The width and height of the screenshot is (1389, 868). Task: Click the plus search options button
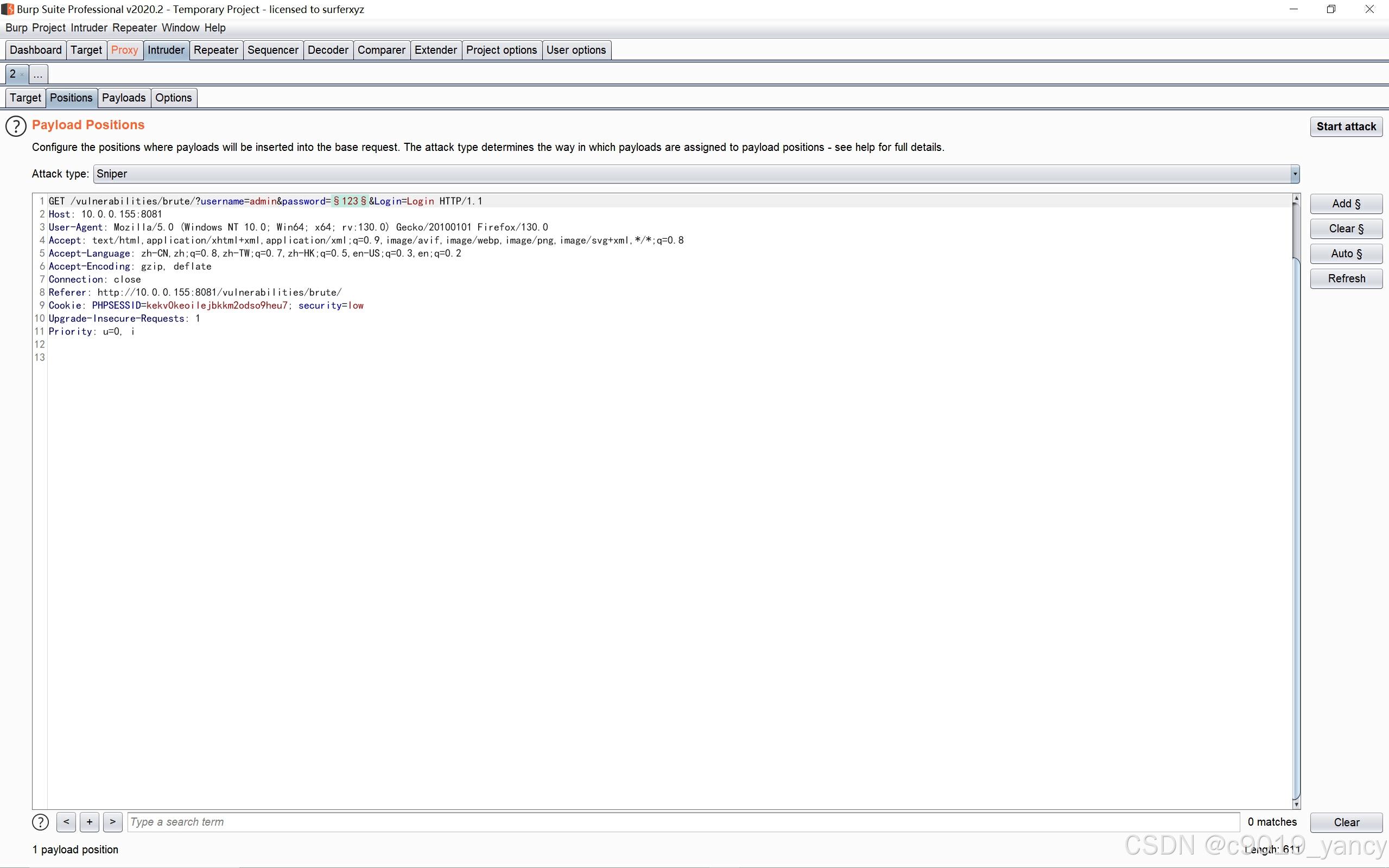pos(90,822)
